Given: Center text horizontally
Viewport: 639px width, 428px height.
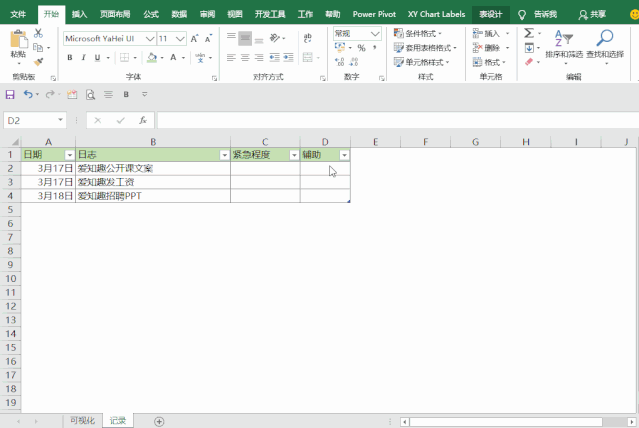Looking at the screenshot, I should pos(245,57).
